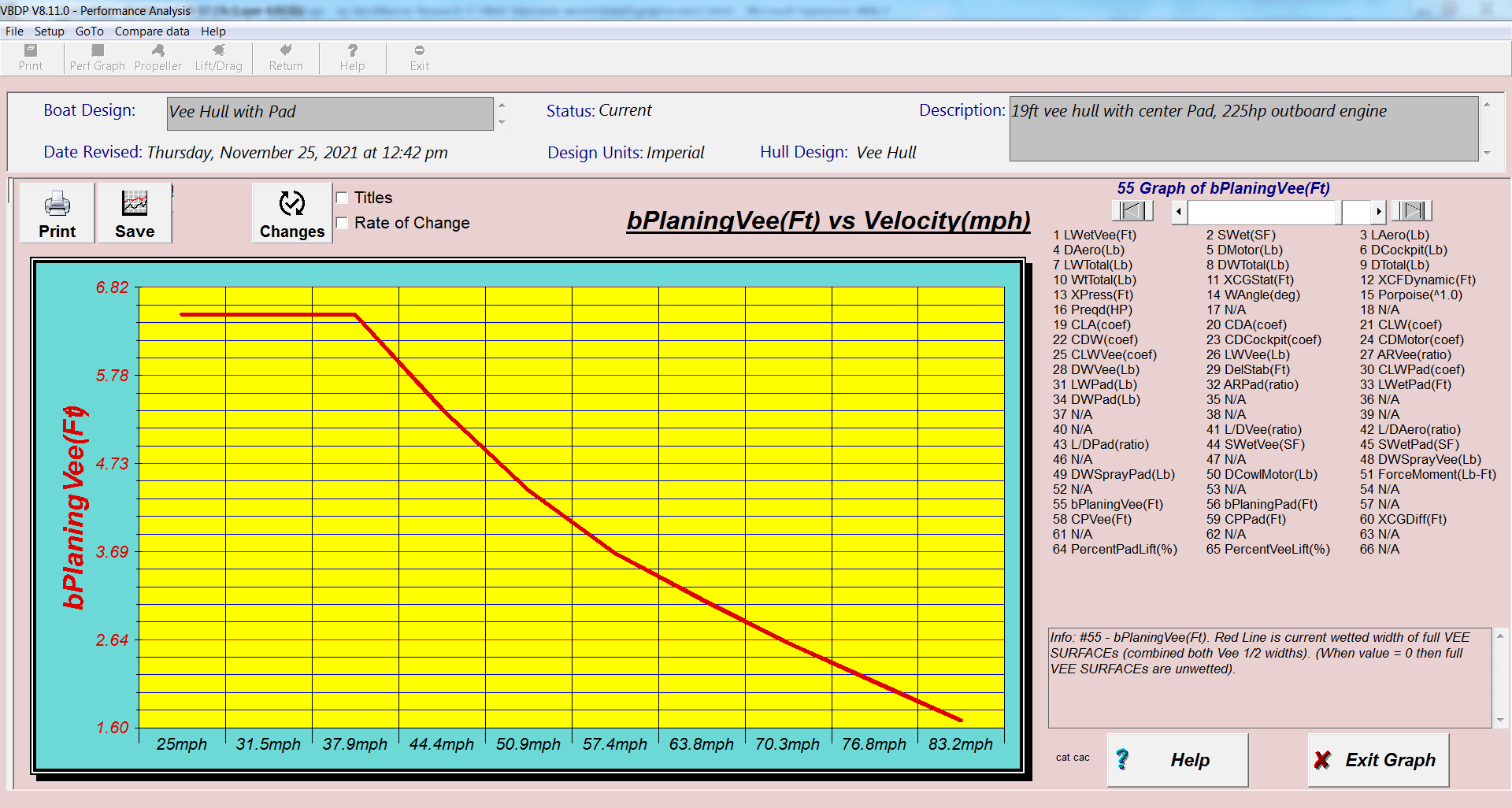Click the bPlaningVee(Ft) vs Velocity(mph) title
Viewport: 1512px width, 808px height.
click(828, 221)
